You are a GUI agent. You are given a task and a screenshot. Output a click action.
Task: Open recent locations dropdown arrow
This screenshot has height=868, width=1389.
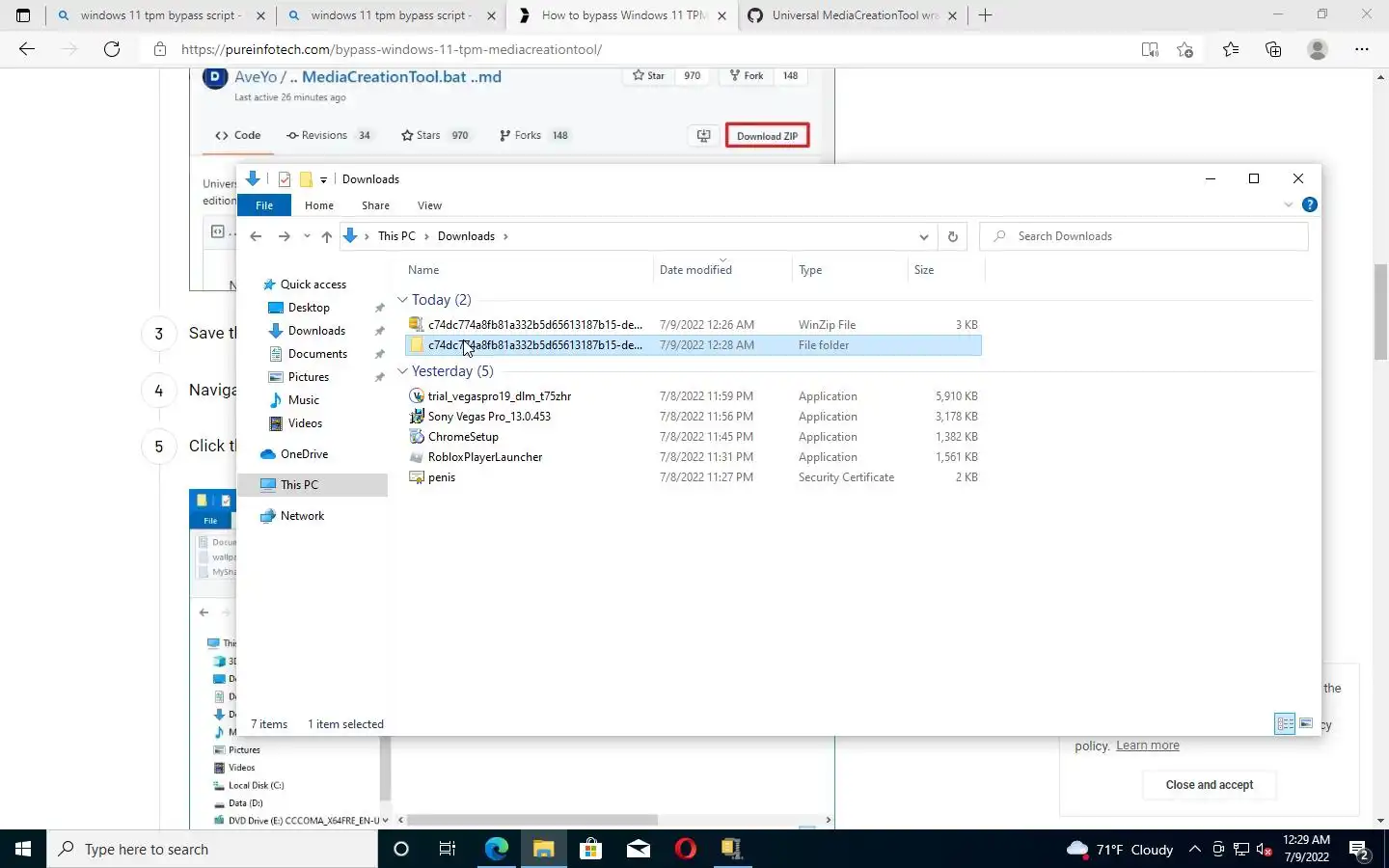(x=307, y=236)
